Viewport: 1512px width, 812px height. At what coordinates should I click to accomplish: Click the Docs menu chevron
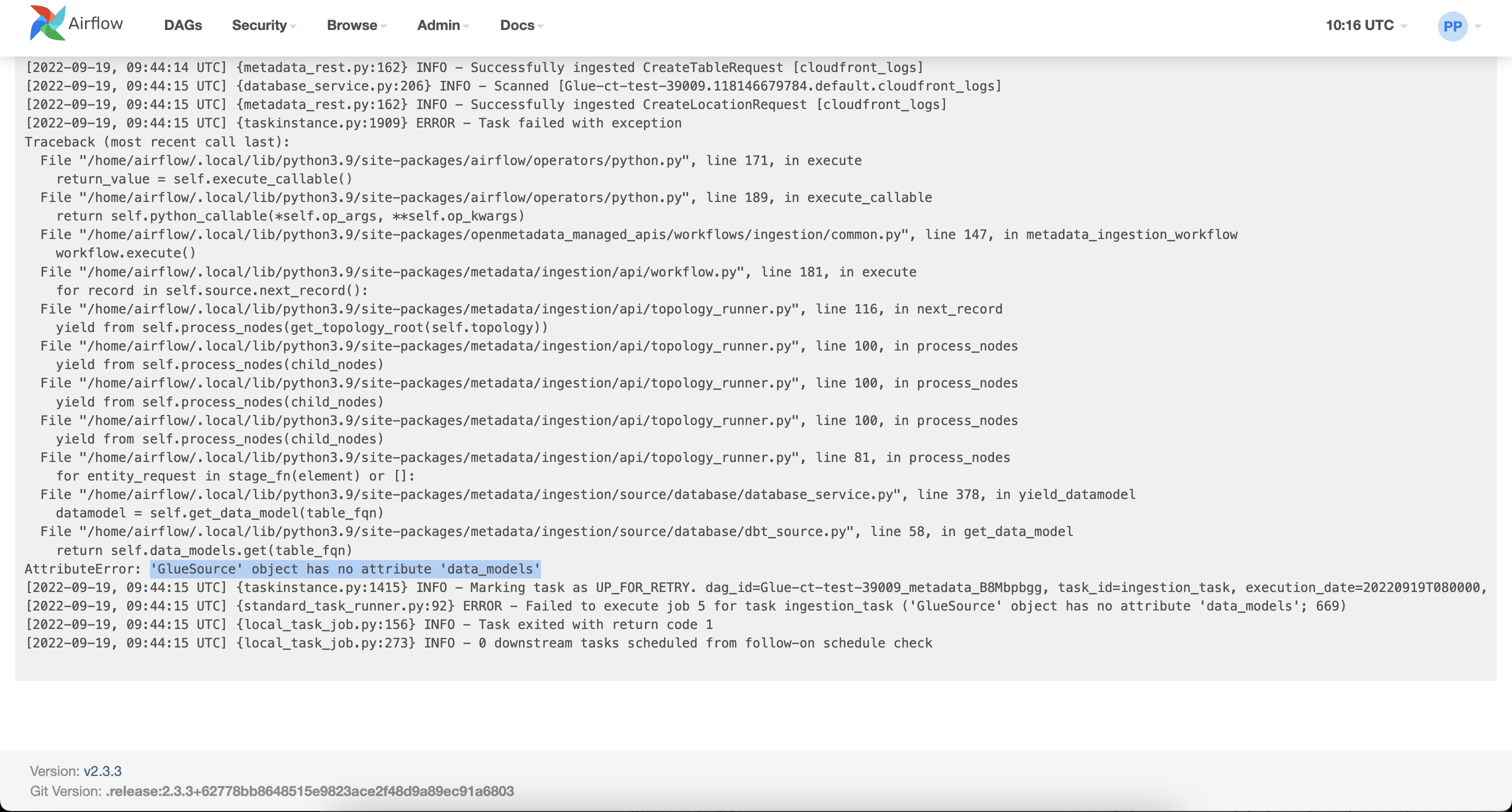click(x=540, y=26)
